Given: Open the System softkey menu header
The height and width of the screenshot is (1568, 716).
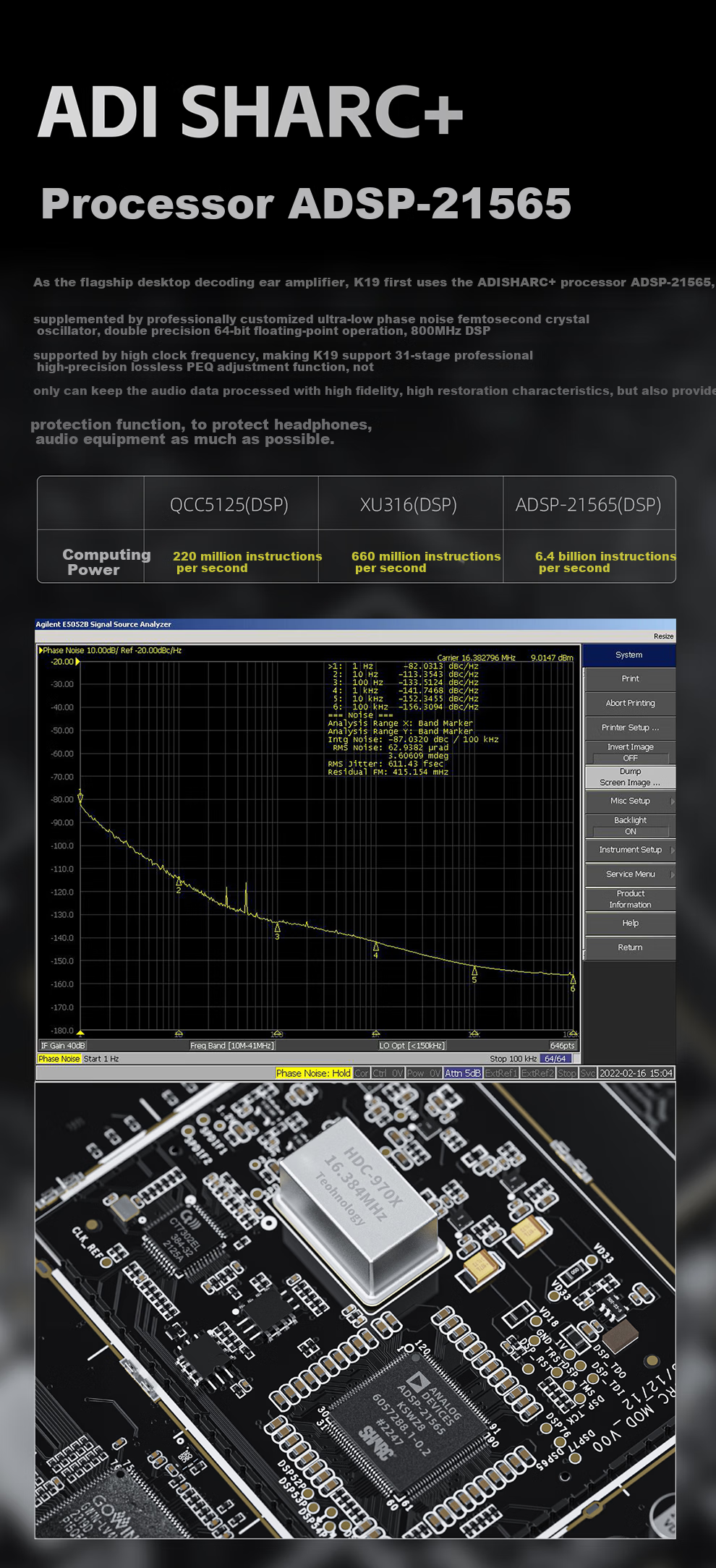Looking at the screenshot, I should pyautogui.click(x=628, y=655).
